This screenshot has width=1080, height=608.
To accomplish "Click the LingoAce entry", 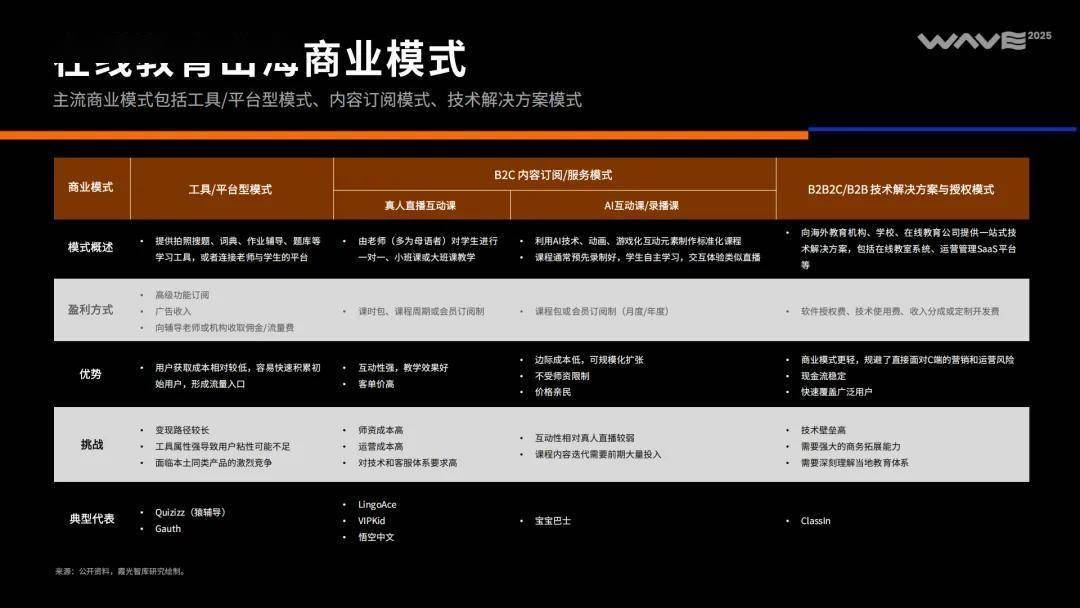I will (377, 504).
